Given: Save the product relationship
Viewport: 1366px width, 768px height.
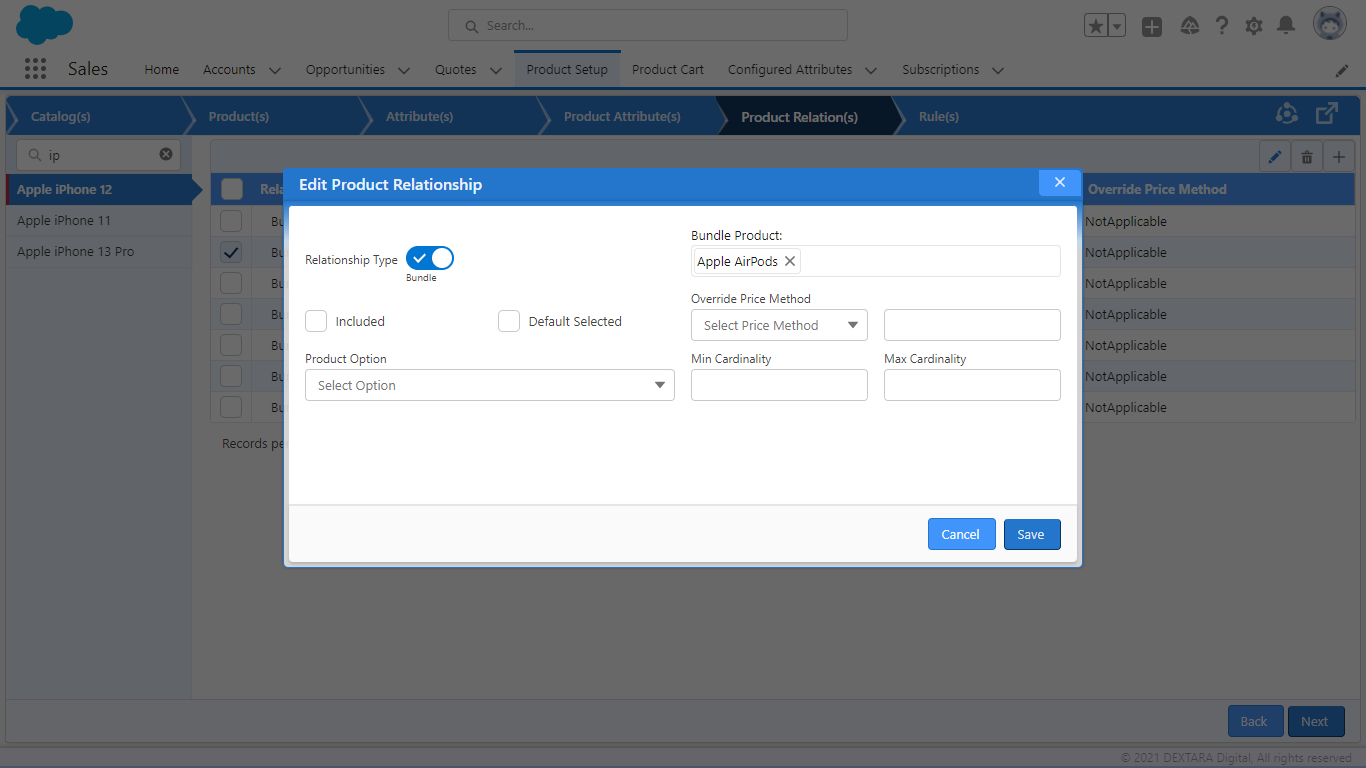Looking at the screenshot, I should [x=1031, y=534].
